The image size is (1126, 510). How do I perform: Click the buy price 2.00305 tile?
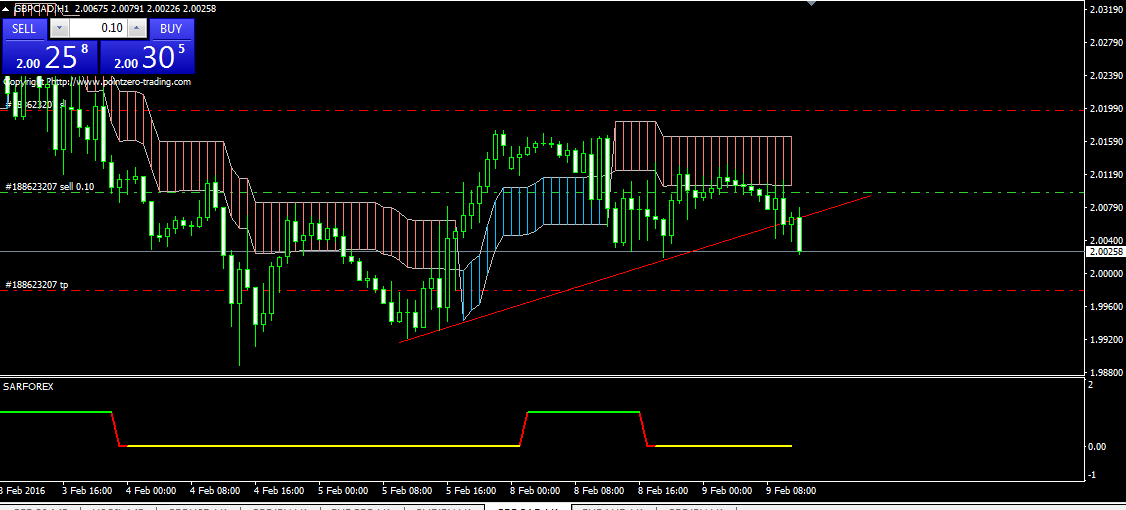tap(148, 57)
